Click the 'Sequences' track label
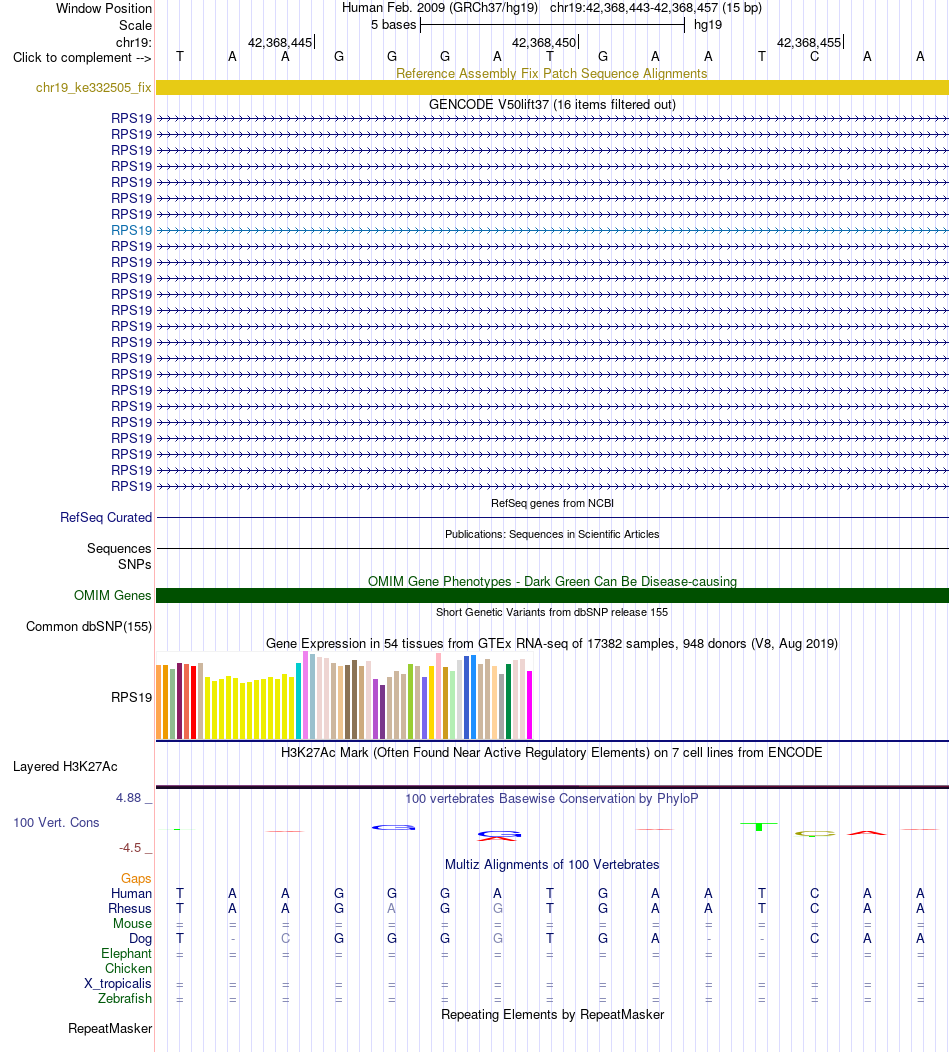The width and height of the screenshot is (950, 1052). point(119,549)
